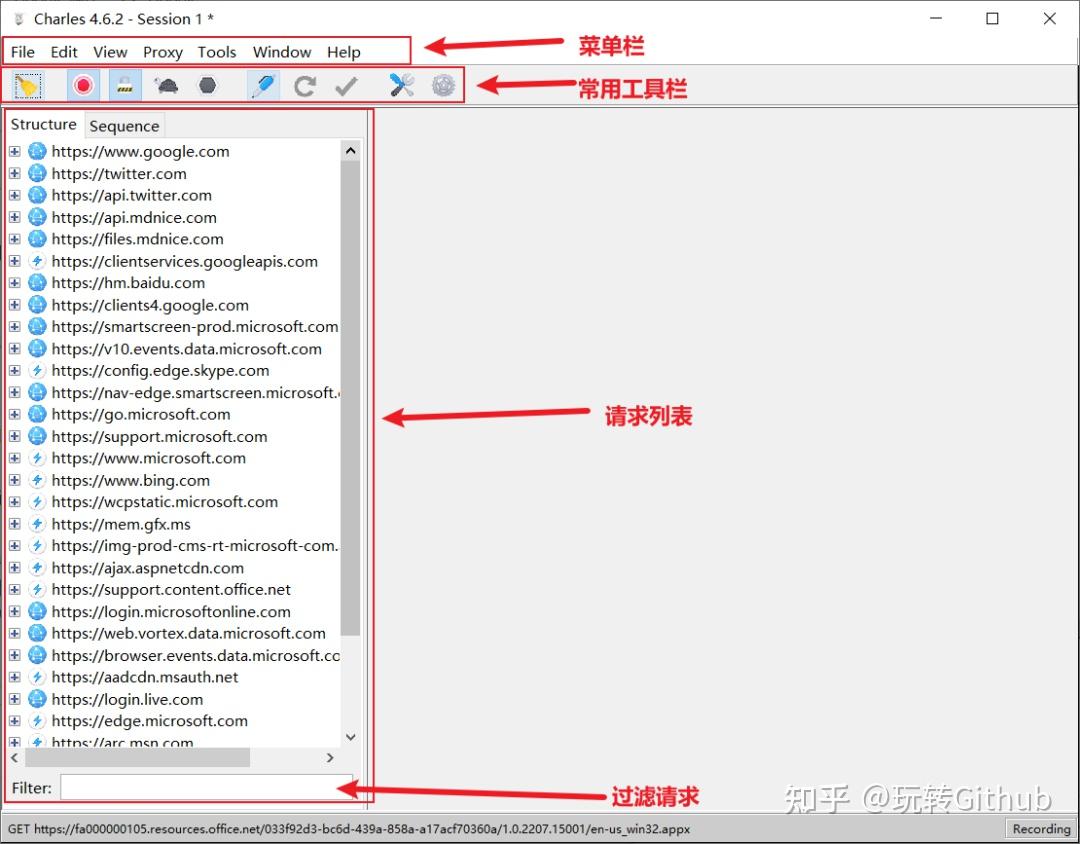Toggle SSL Proxying with the lock icon
This screenshot has height=844, width=1080.
pos(125,86)
